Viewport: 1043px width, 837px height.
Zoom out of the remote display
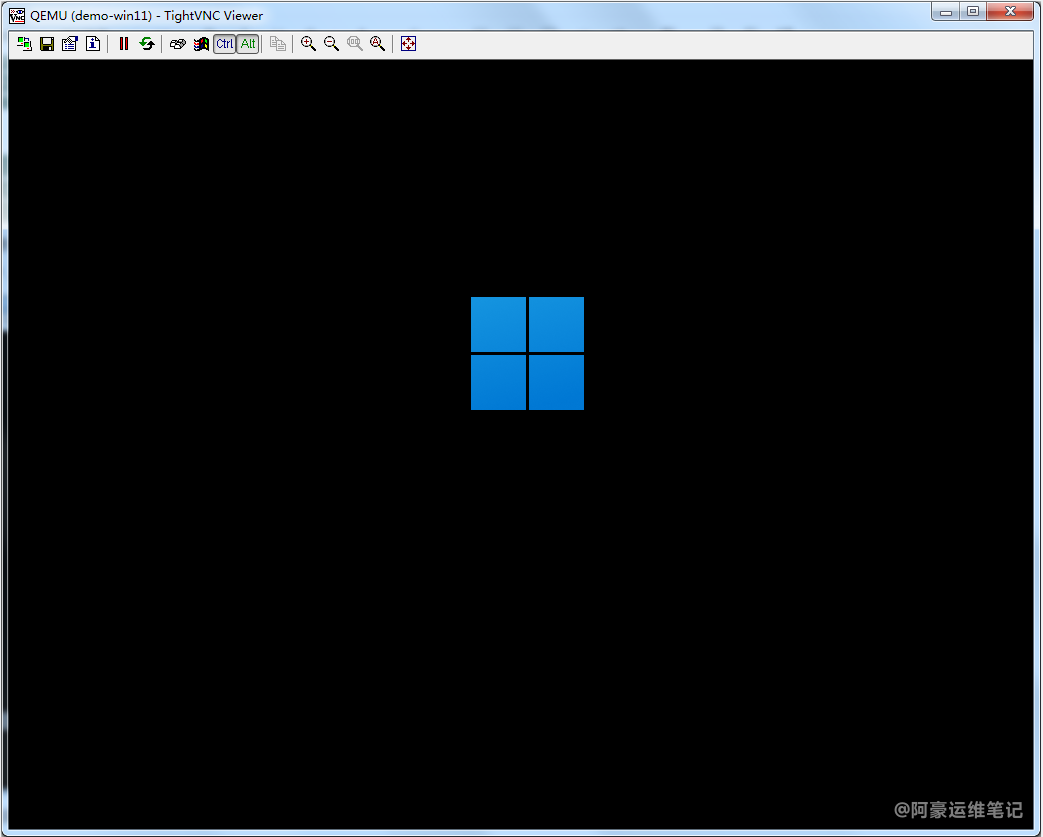click(x=332, y=44)
